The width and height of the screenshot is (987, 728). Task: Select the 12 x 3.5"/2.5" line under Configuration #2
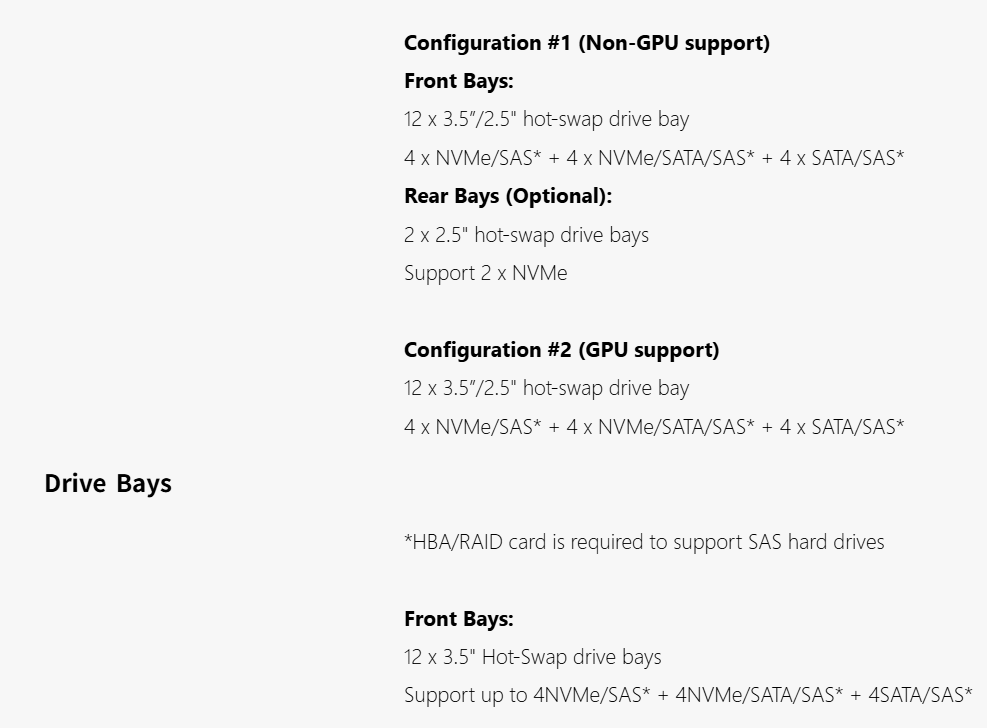coord(546,388)
